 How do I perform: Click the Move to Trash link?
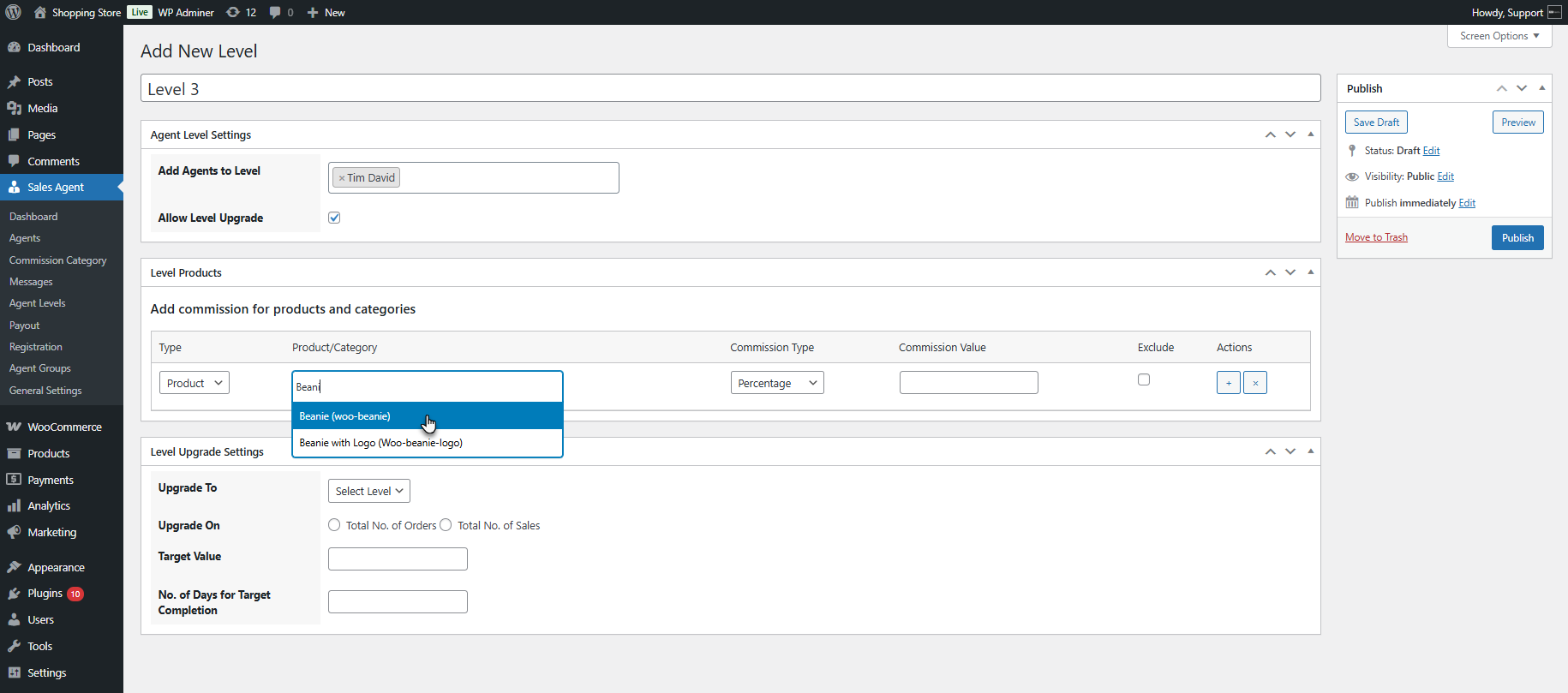(x=1376, y=237)
